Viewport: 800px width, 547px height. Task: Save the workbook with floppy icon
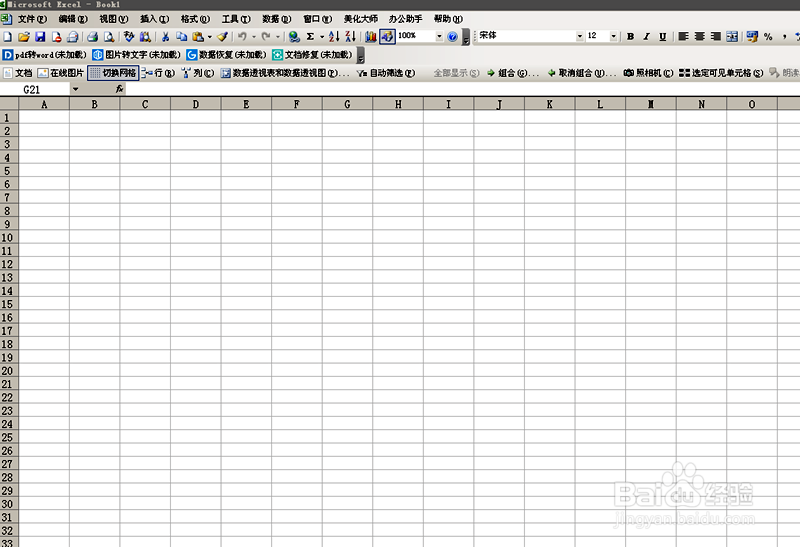click(x=40, y=37)
